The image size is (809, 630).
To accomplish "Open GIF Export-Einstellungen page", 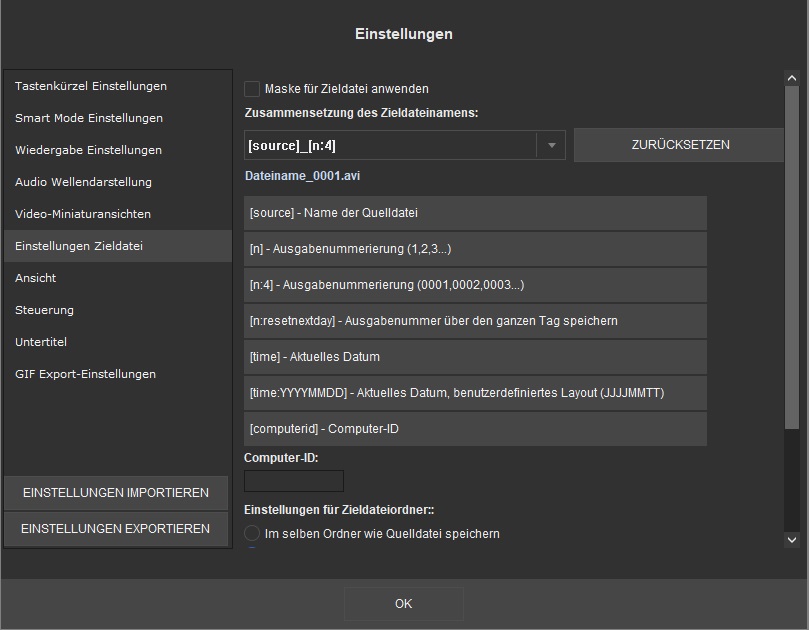I will 85,374.
